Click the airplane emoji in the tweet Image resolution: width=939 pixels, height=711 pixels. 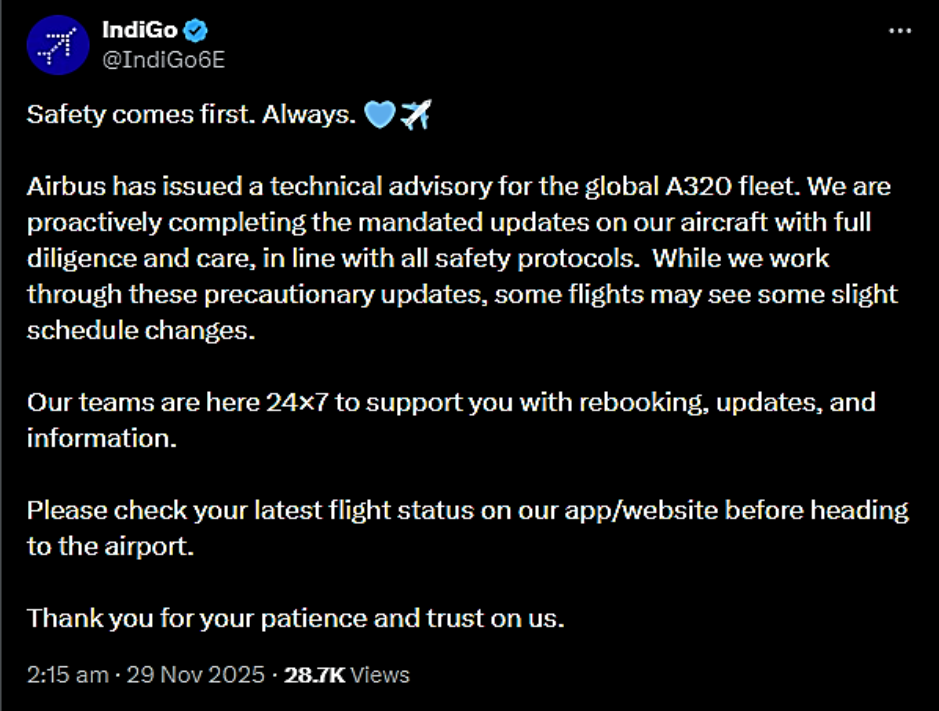415,116
